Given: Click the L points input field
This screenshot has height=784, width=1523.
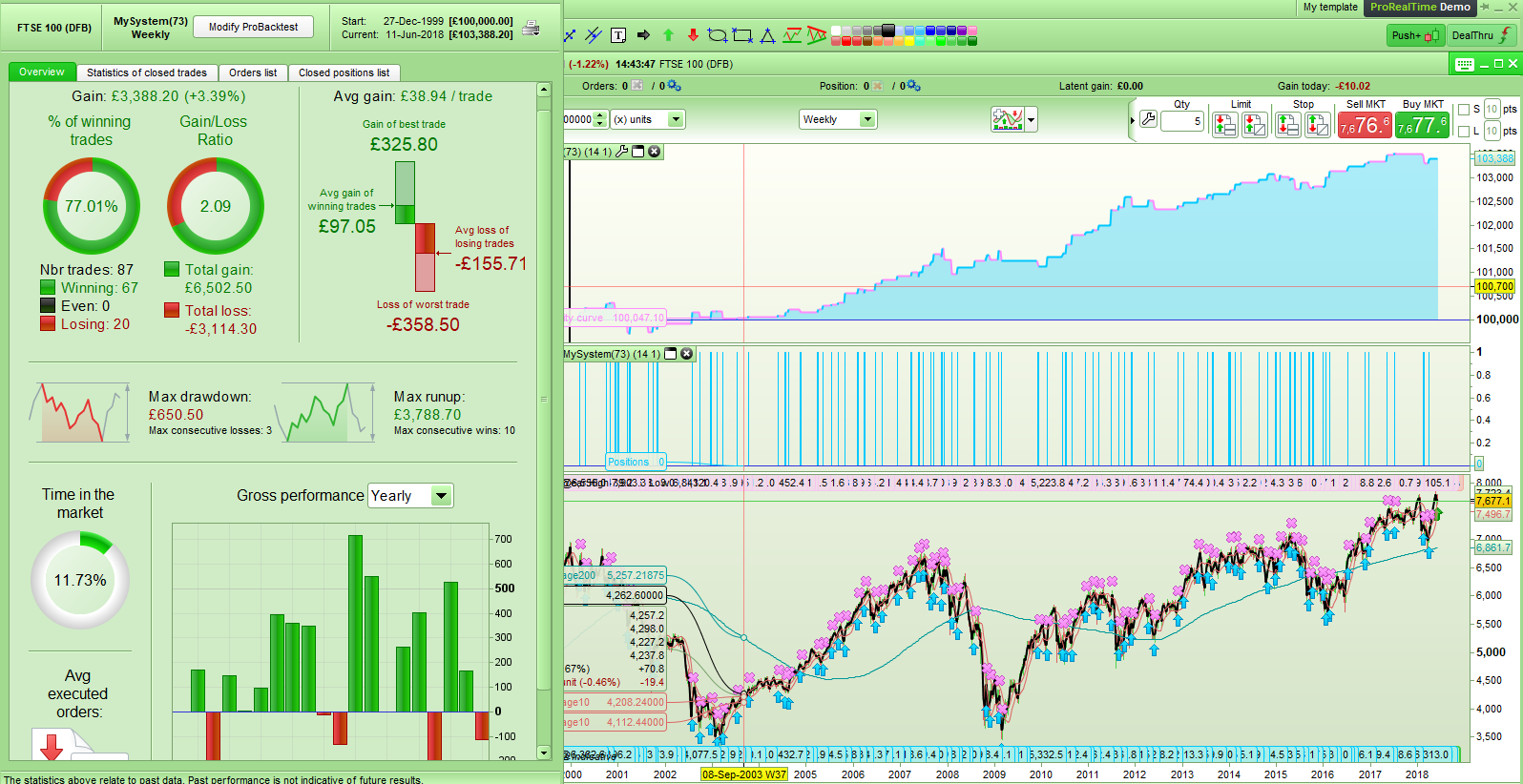Looking at the screenshot, I should point(1492,132).
